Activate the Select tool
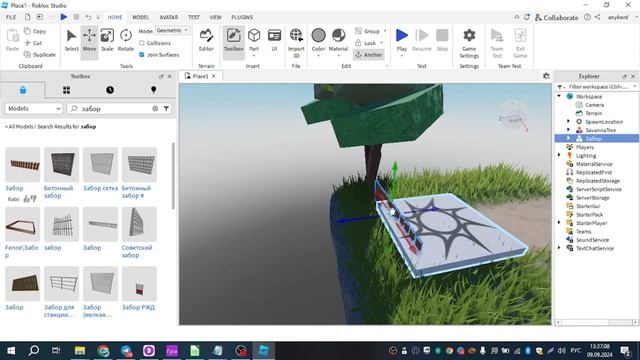 [x=71, y=40]
